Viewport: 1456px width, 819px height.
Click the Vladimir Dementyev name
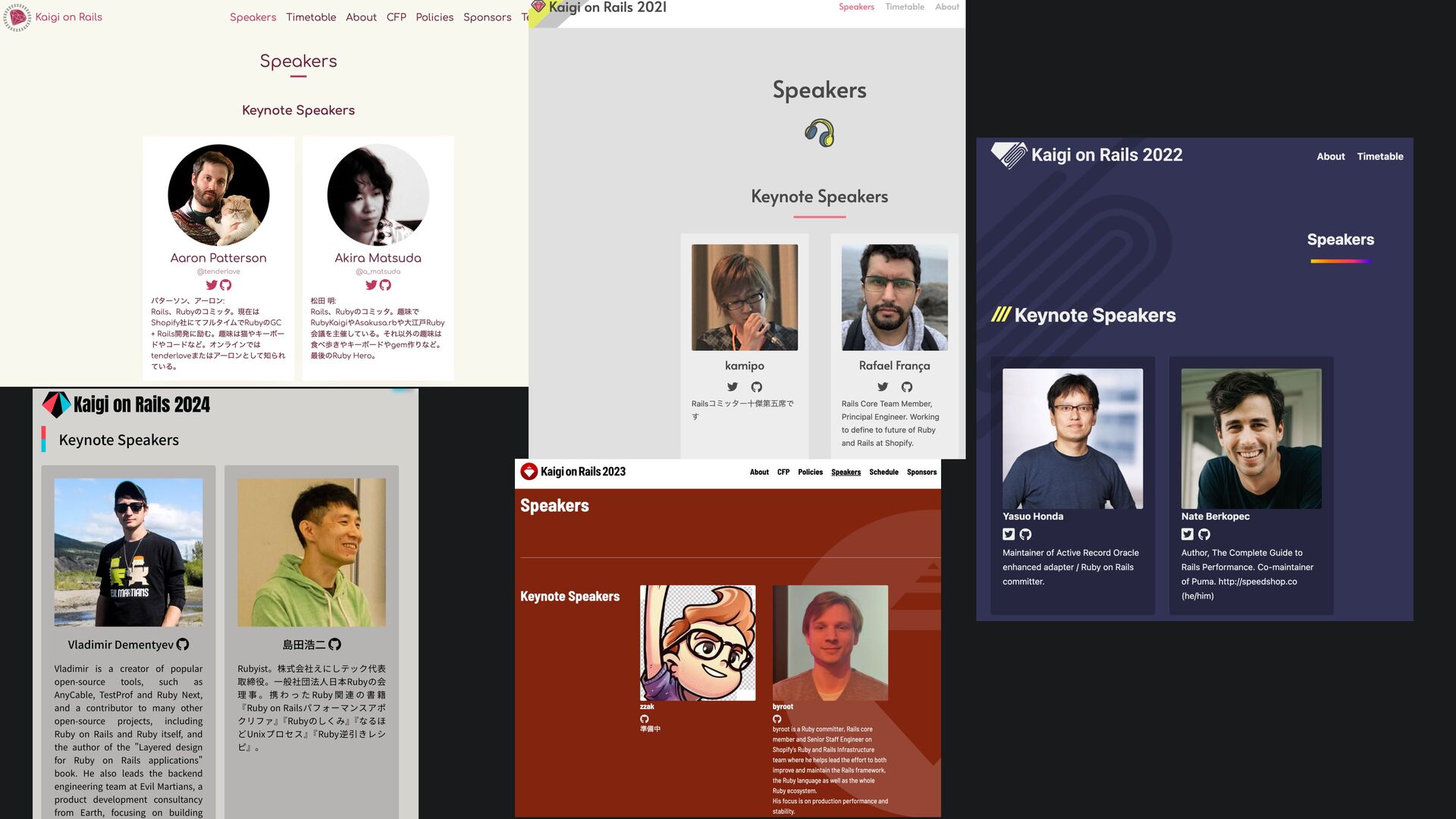pos(121,645)
